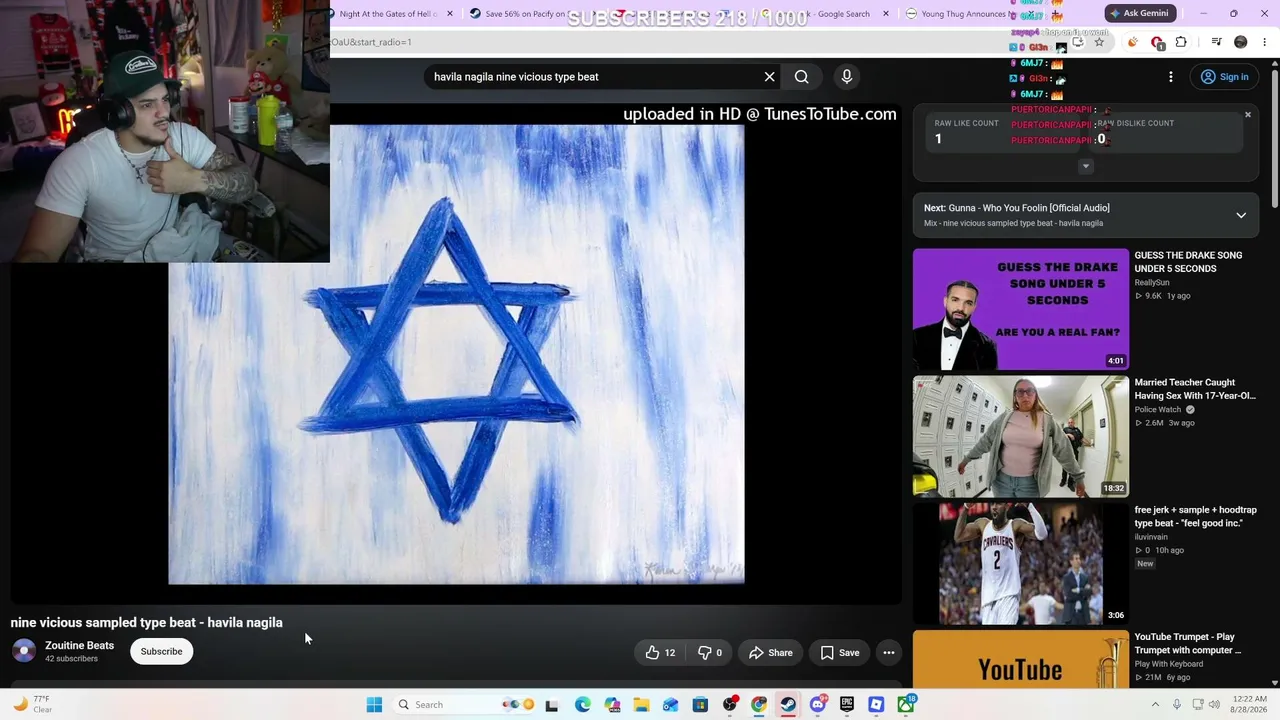1280x720 pixels.
Task: Bookmark this page with star icon
Action: [1099, 42]
